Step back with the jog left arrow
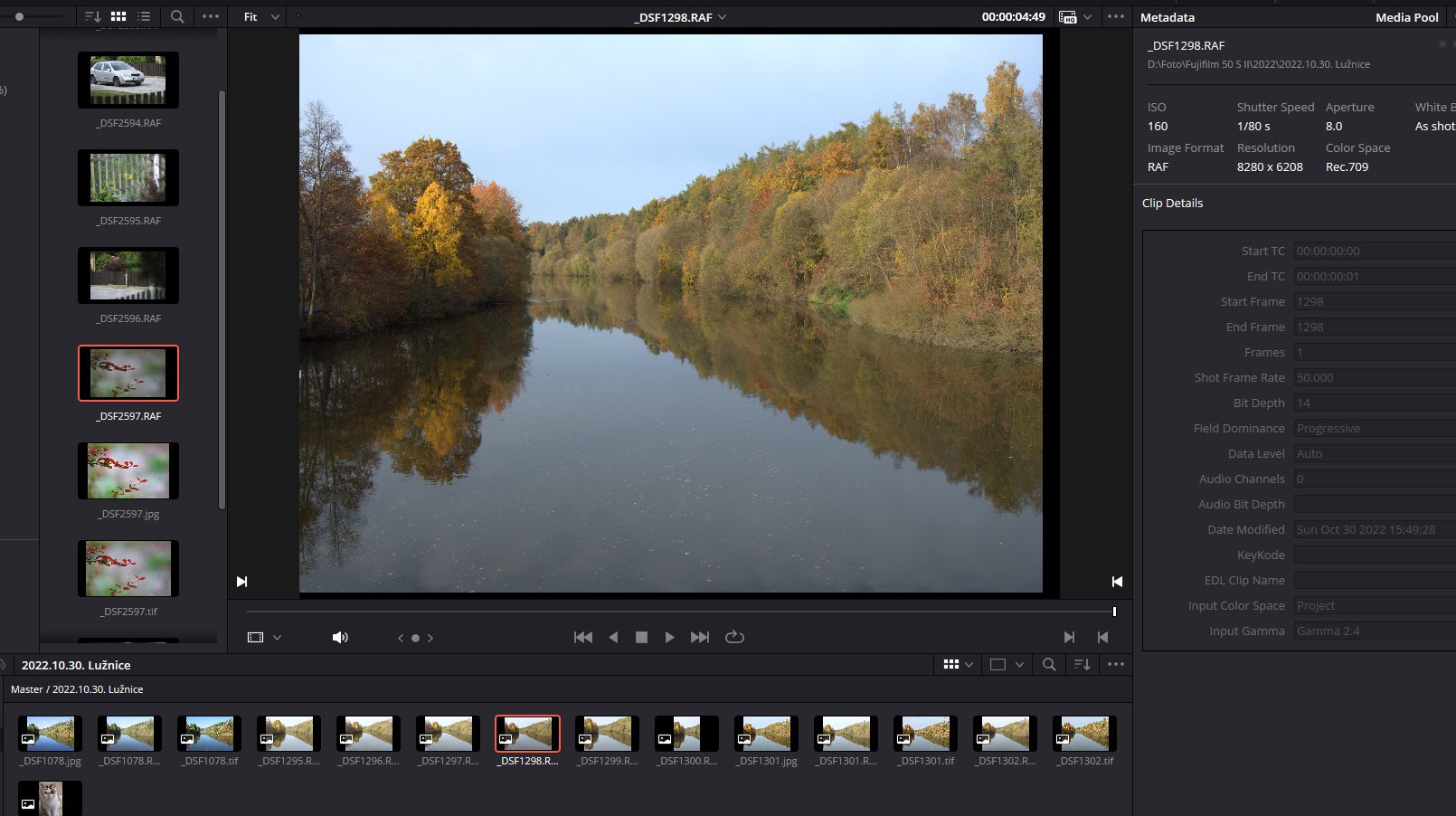This screenshot has height=816, width=1456. pyautogui.click(x=401, y=638)
